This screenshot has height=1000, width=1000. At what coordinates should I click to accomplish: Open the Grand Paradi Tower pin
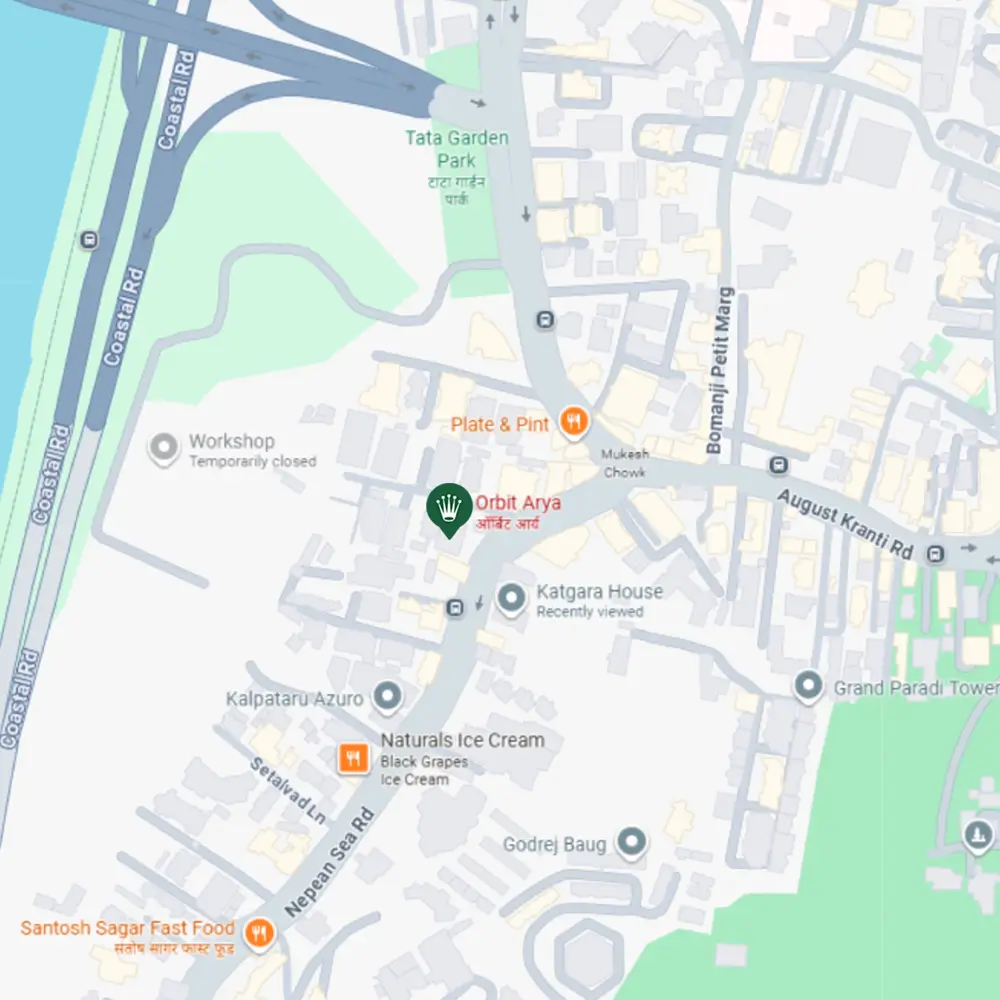pyautogui.click(x=809, y=687)
